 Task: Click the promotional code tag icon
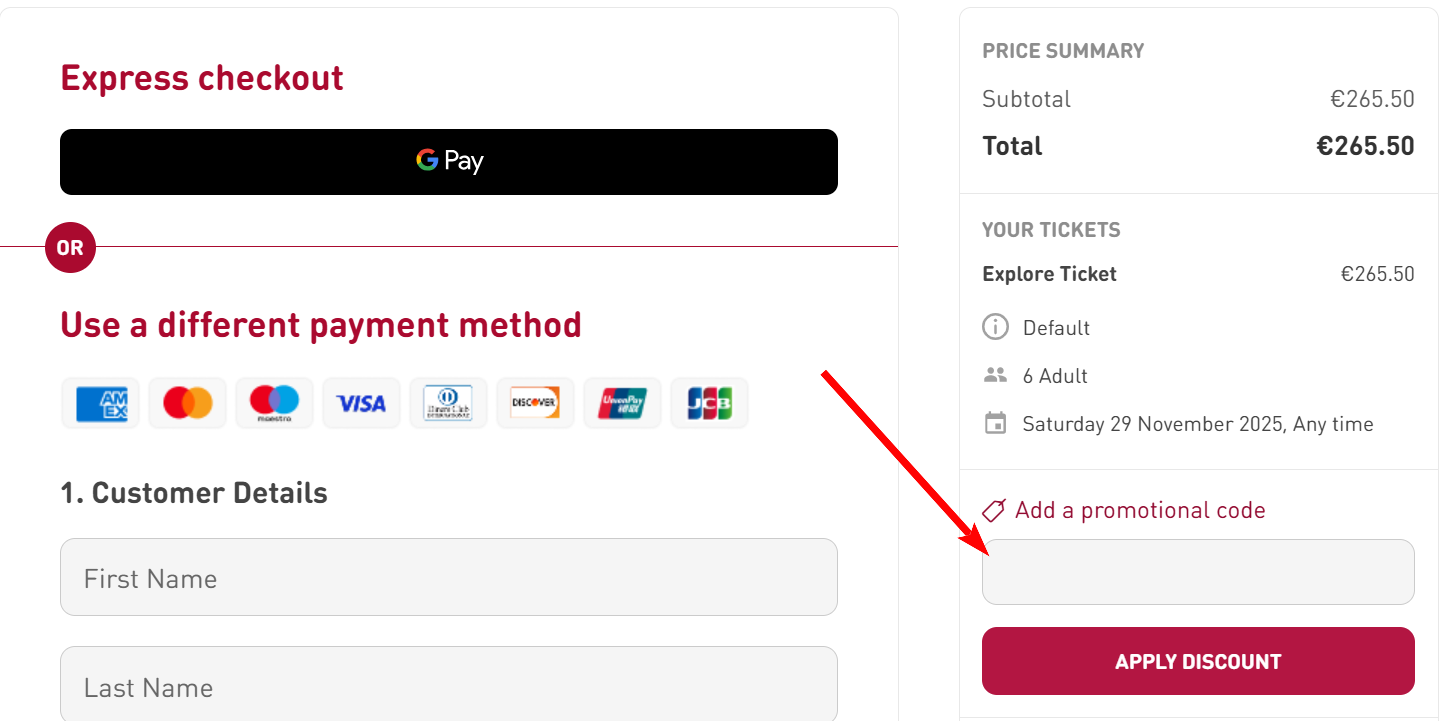pos(992,510)
